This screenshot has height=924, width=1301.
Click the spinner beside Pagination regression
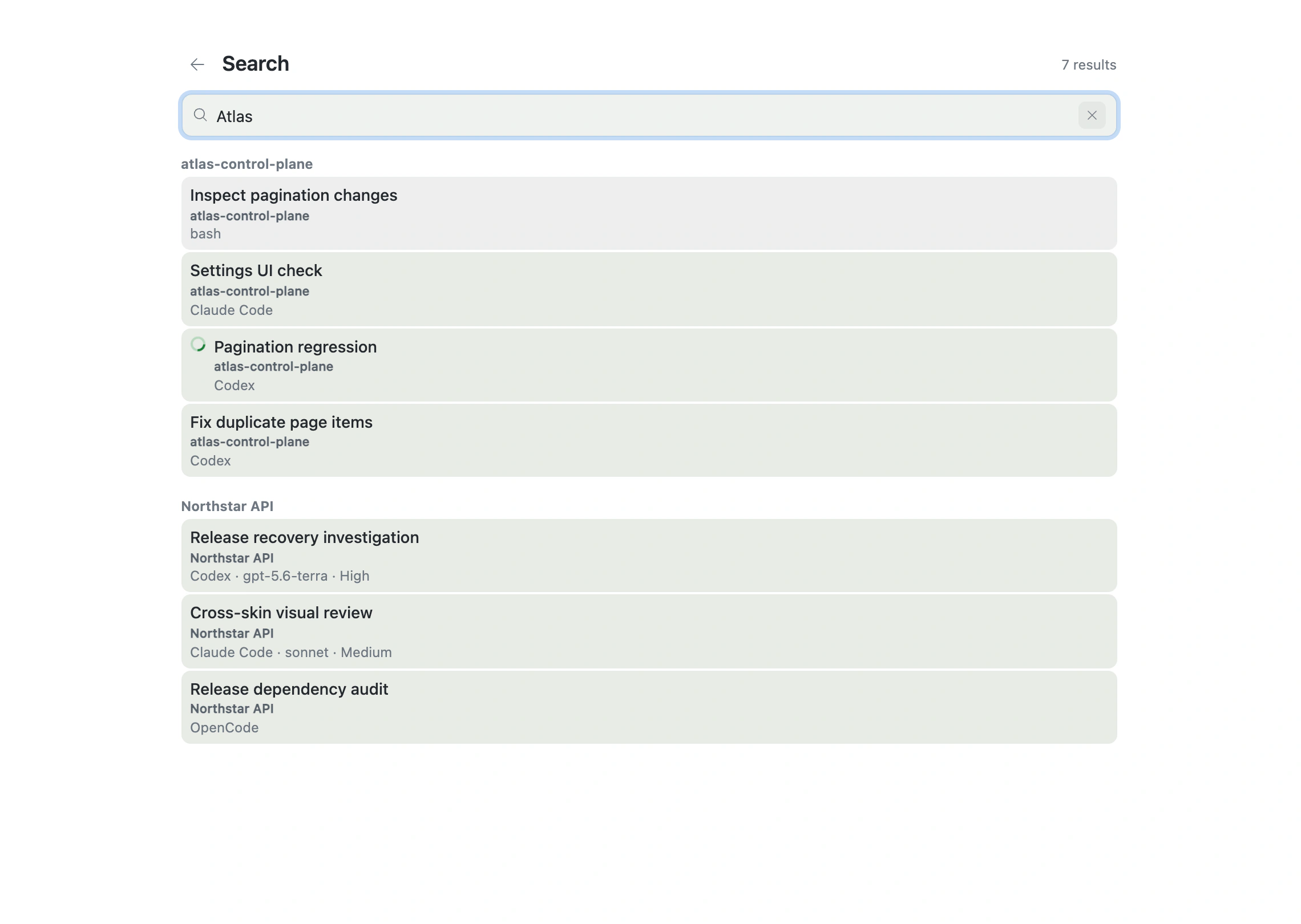(x=198, y=345)
